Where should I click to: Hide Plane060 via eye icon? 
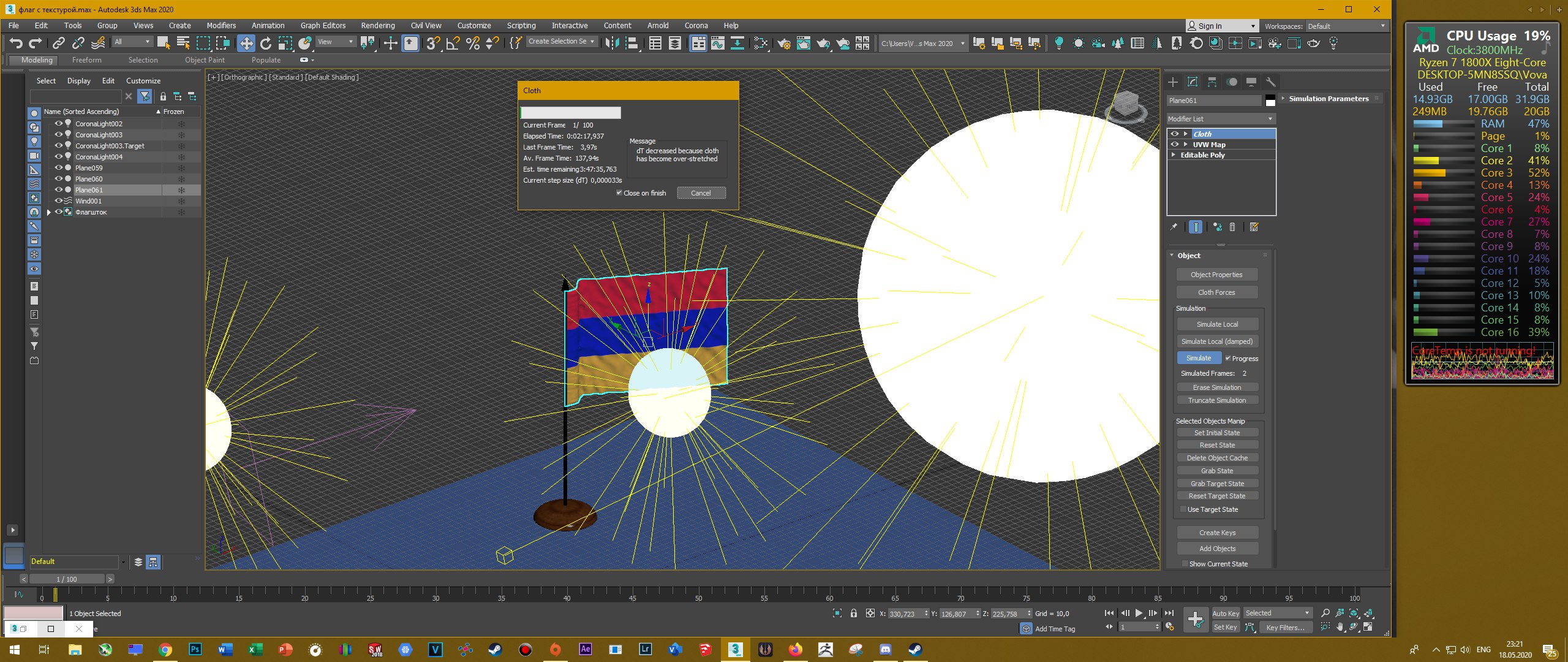click(59, 178)
